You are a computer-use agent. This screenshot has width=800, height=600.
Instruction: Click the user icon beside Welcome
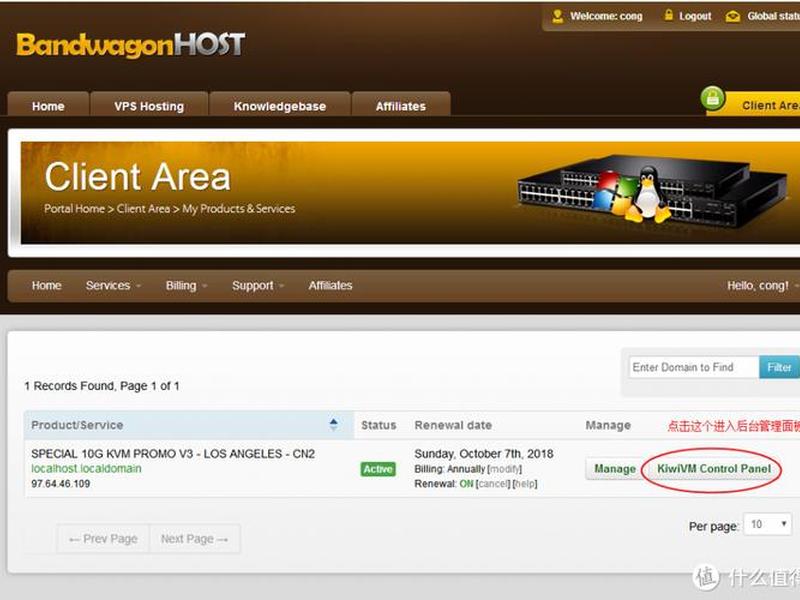click(x=557, y=16)
